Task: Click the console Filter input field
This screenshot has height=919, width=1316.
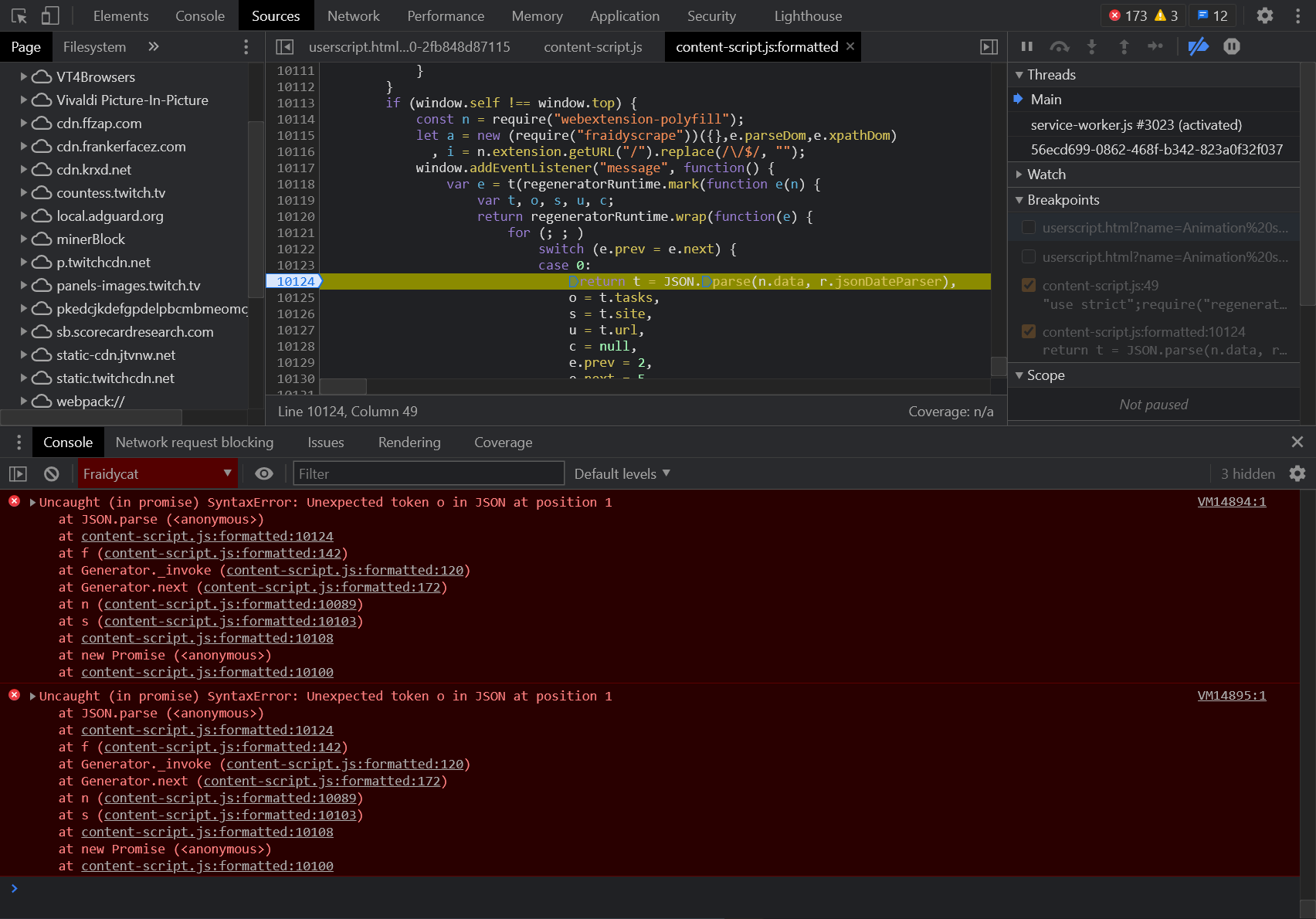Action: [x=429, y=473]
